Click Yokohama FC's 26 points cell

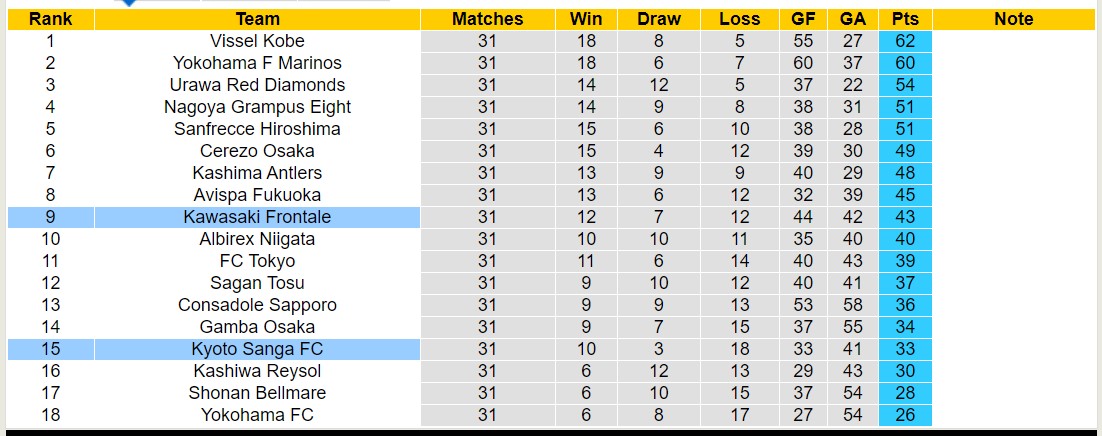(x=905, y=415)
